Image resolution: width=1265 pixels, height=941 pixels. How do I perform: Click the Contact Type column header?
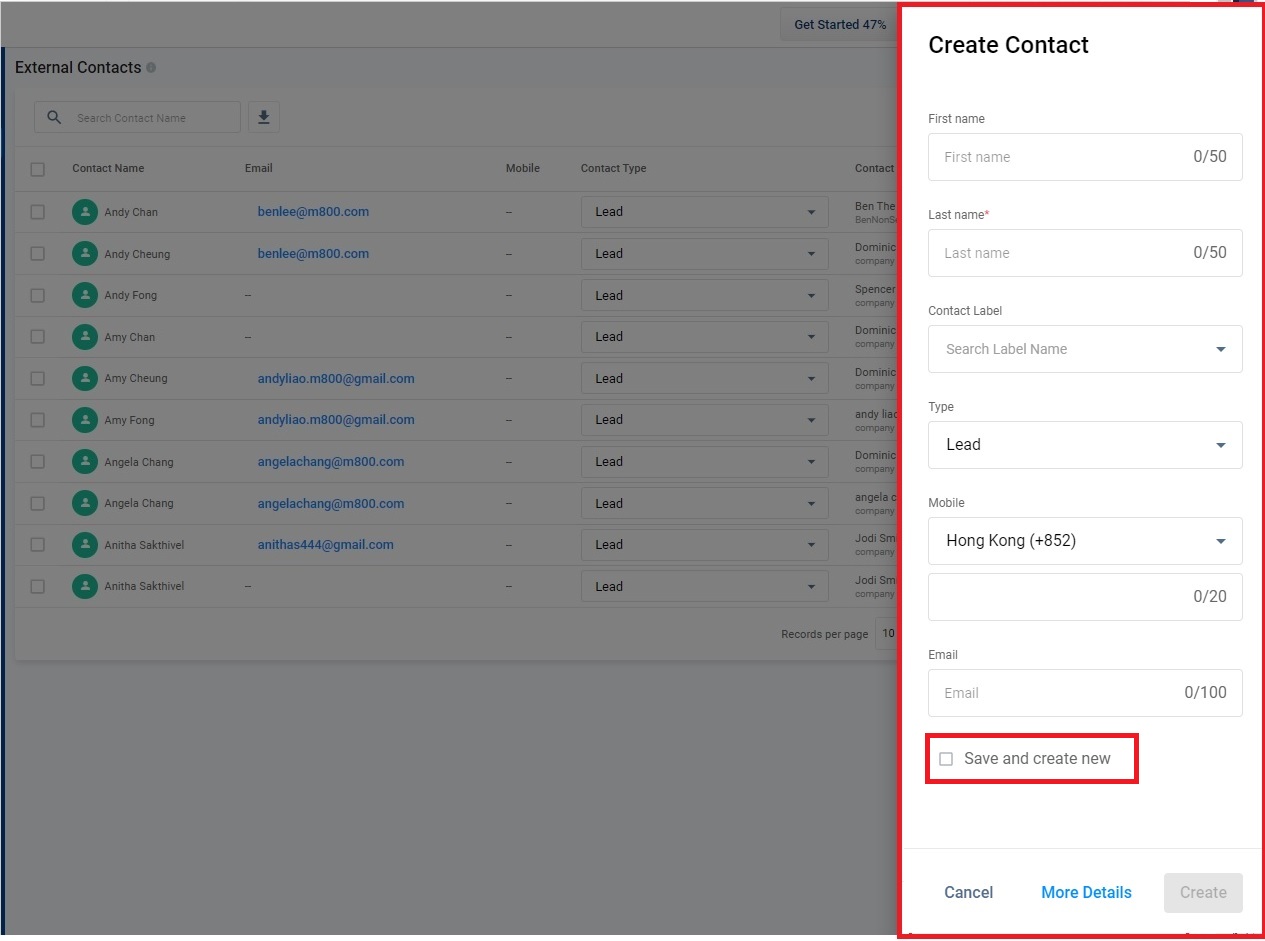[613, 168]
